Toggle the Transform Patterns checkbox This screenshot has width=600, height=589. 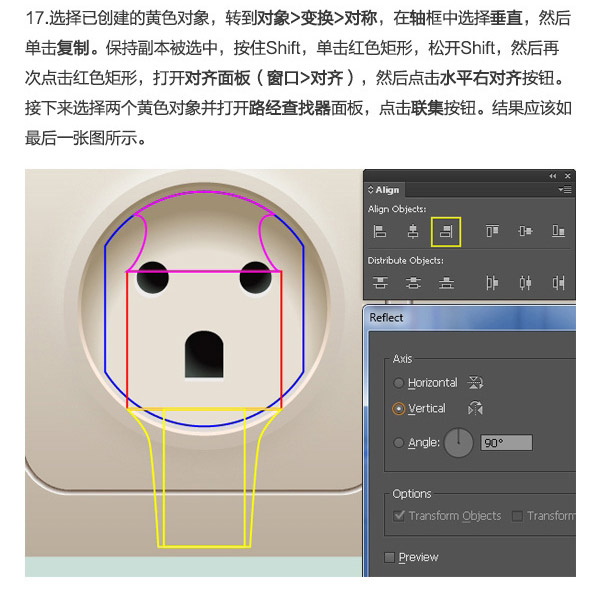[517, 516]
